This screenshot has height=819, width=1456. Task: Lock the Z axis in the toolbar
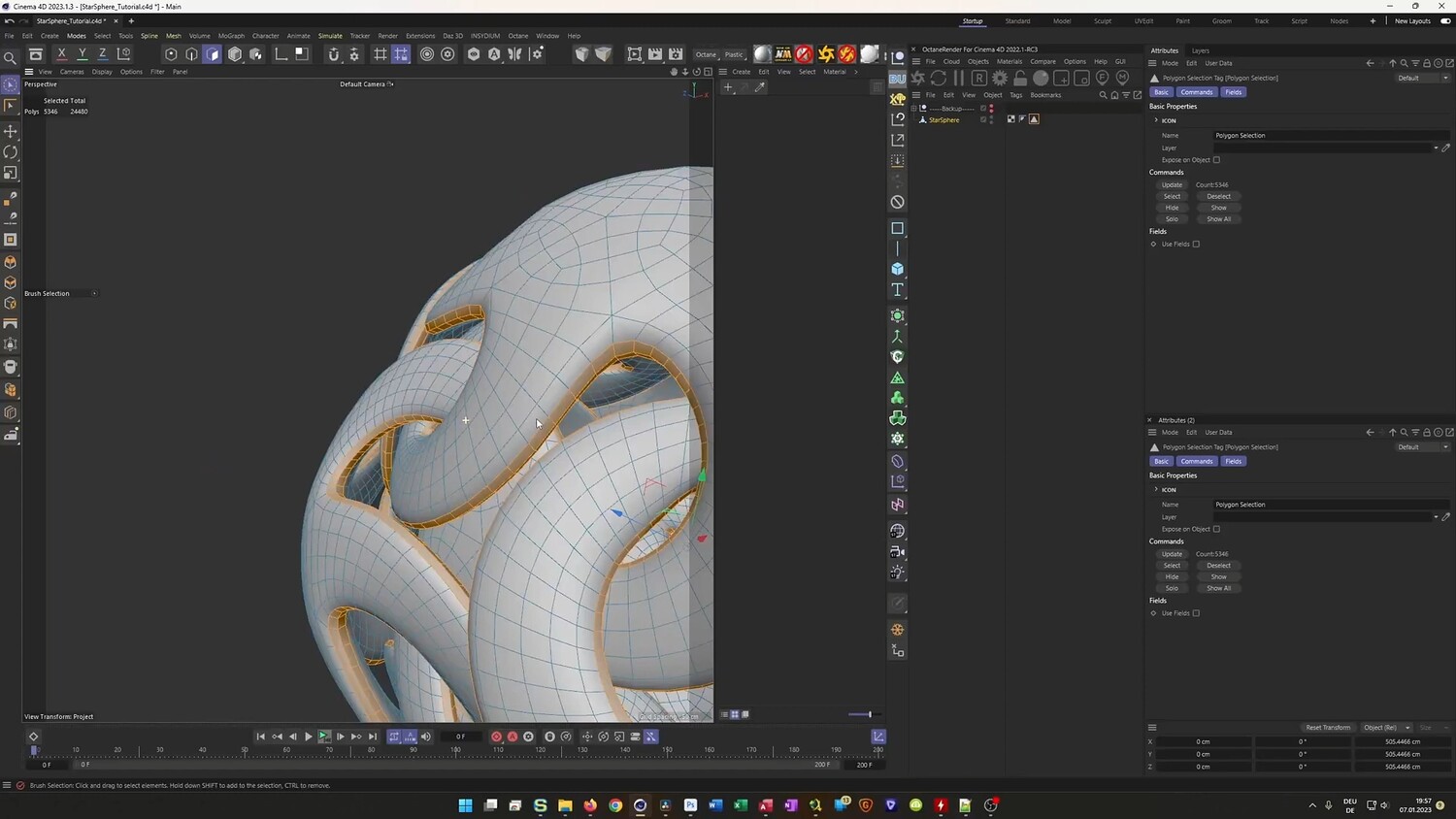tap(102, 54)
